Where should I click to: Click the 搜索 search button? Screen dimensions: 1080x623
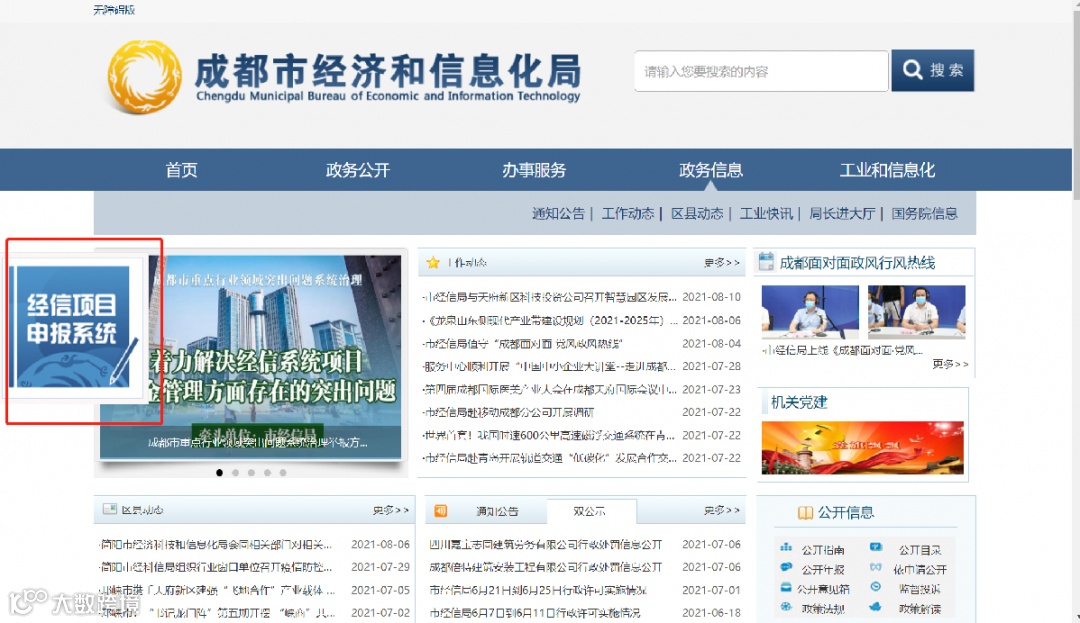(933, 70)
